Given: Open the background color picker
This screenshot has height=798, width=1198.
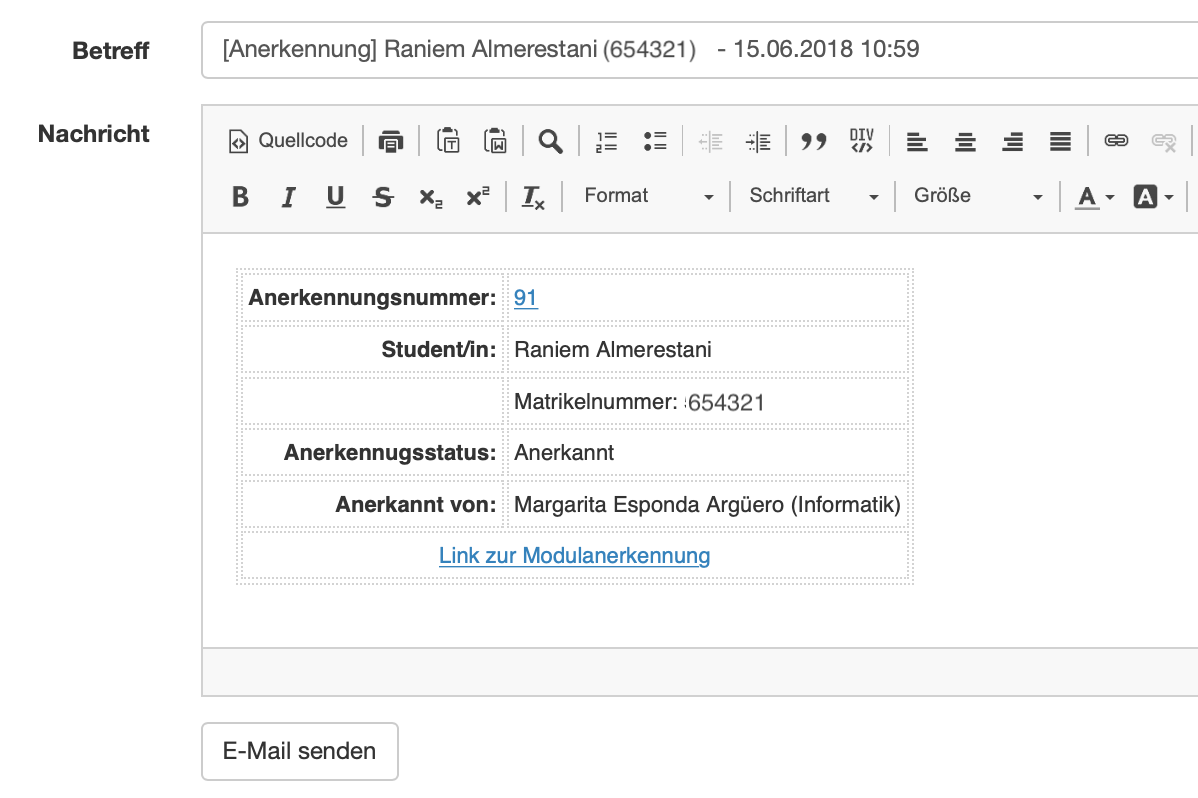Looking at the screenshot, I should [1154, 196].
